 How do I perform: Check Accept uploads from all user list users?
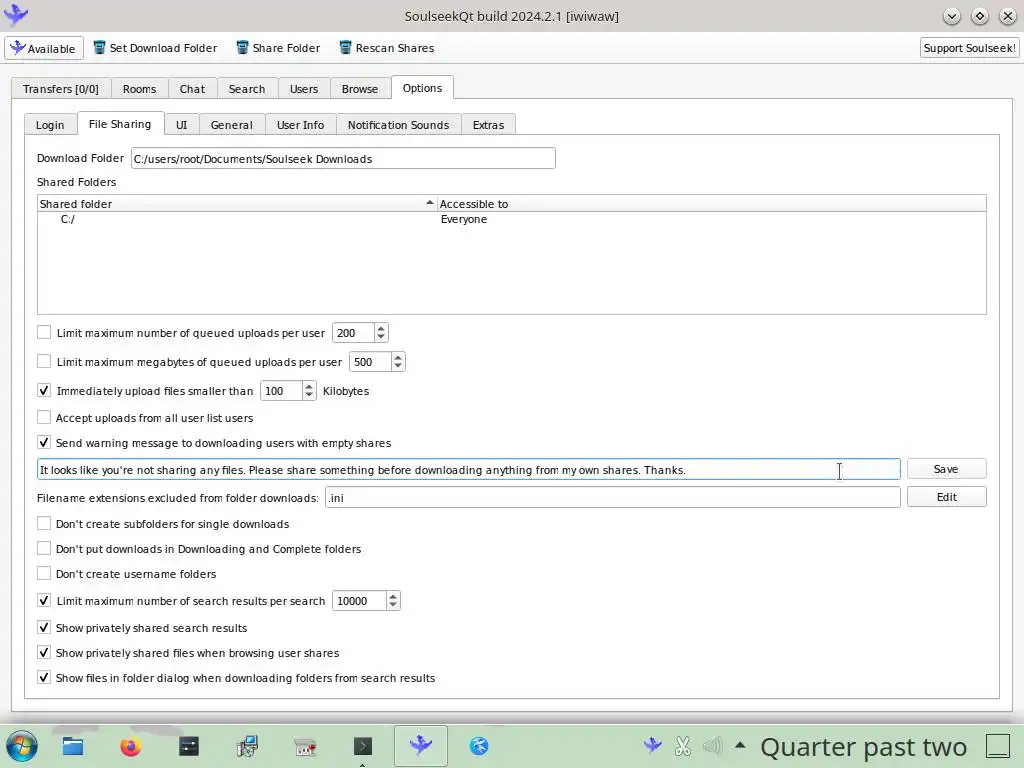tap(44, 417)
